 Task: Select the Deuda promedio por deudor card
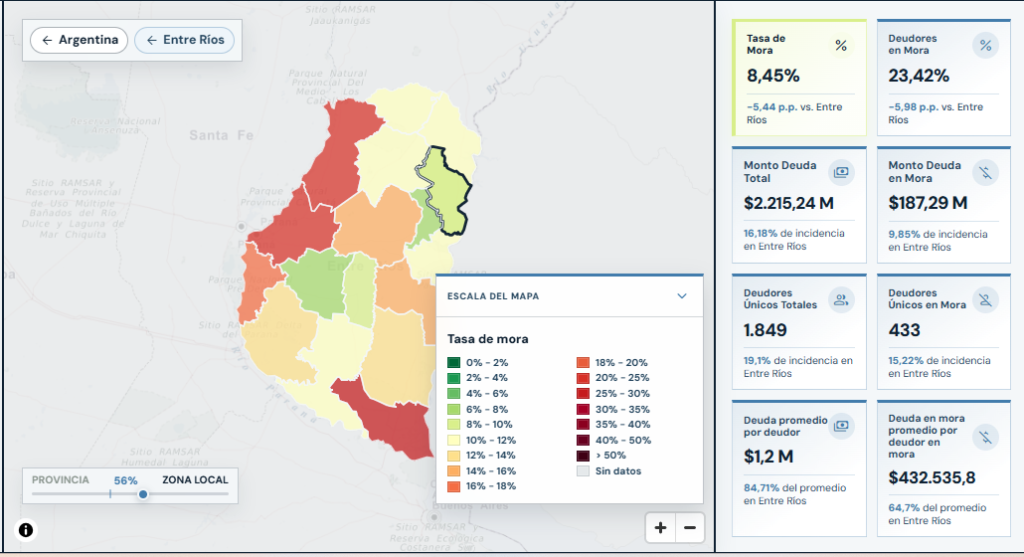799,468
